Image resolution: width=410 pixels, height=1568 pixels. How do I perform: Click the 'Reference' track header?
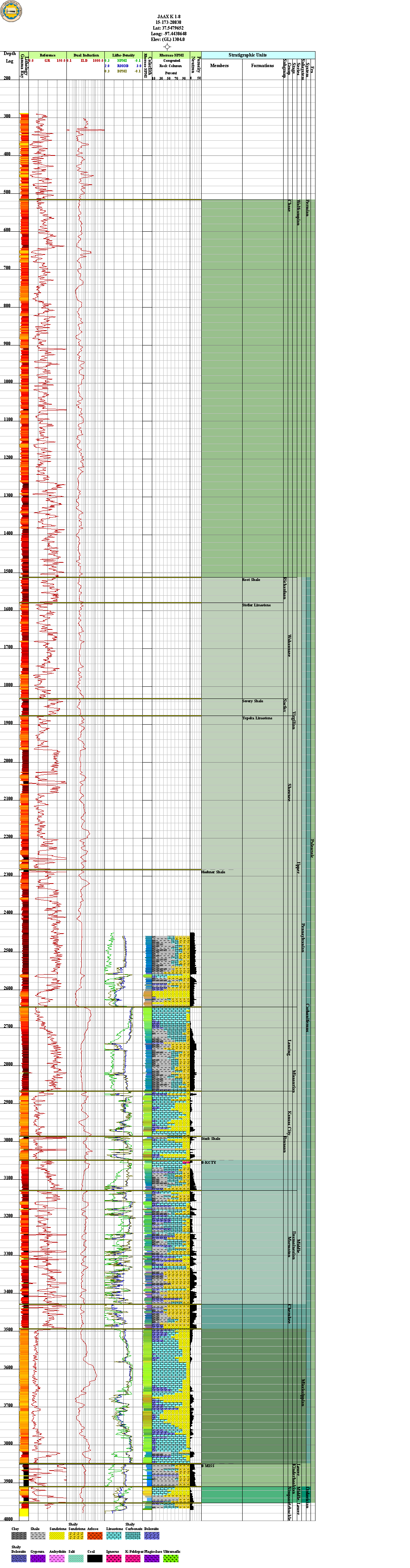pos(47,55)
